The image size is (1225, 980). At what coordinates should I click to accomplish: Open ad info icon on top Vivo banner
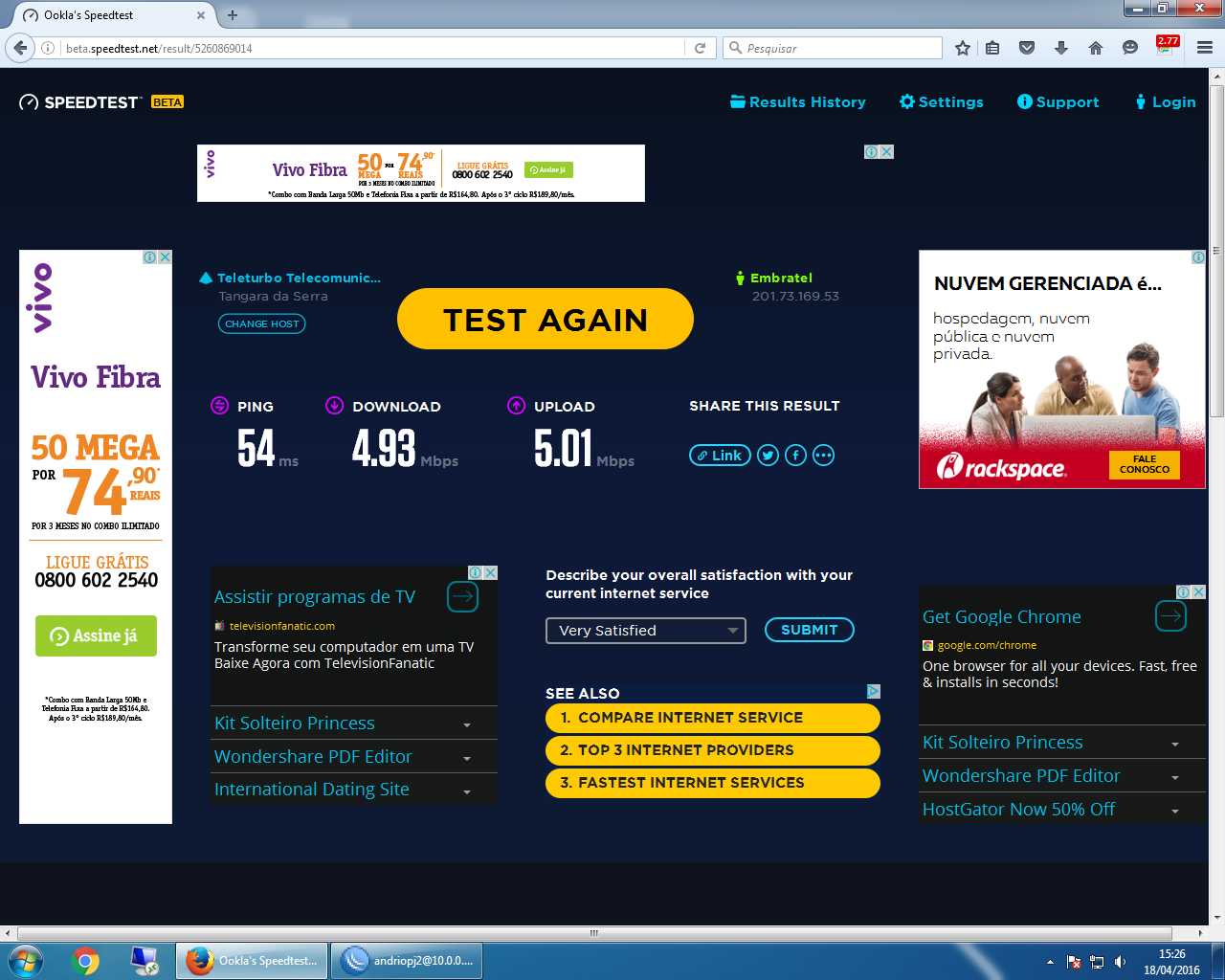[872, 151]
